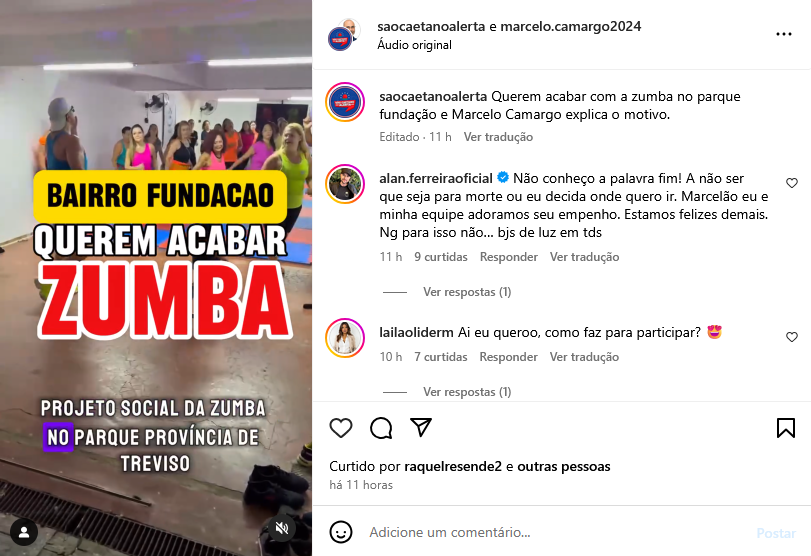Share the post using the paper plane icon
The image size is (811, 556).
tap(420, 427)
